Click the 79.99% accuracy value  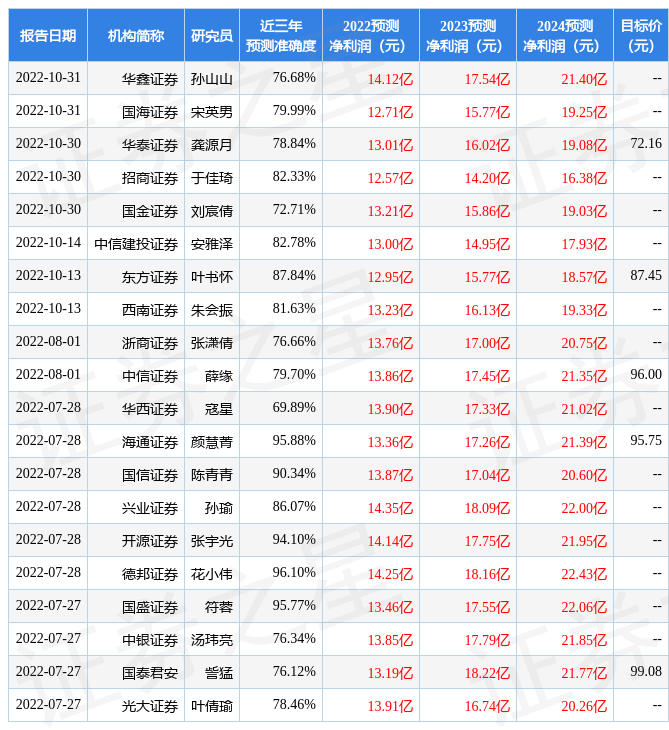click(x=294, y=110)
